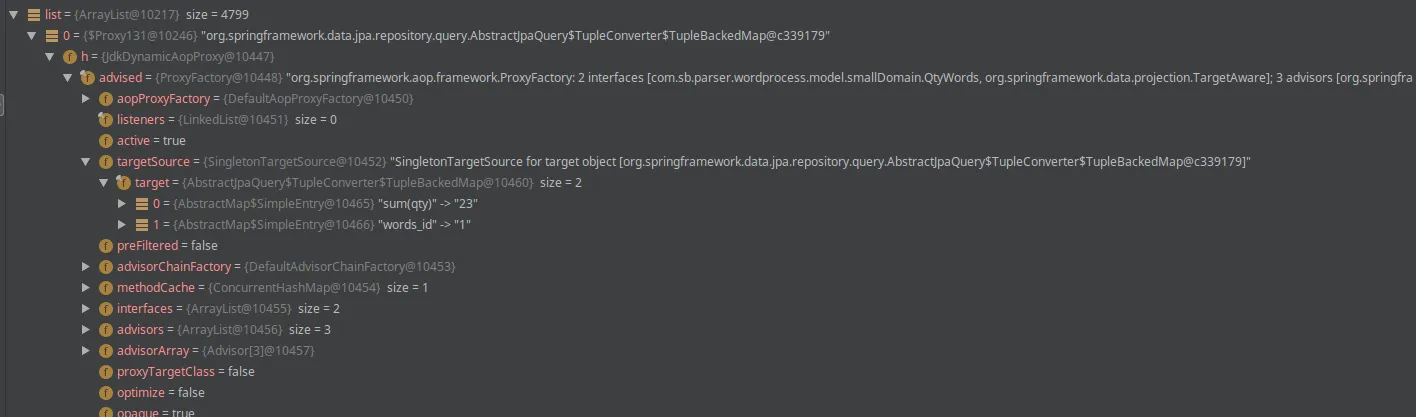The height and width of the screenshot is (417, 1416).
Task: Click the field icon next to aopProxyFactory
Action: click(x=105, y=99)
